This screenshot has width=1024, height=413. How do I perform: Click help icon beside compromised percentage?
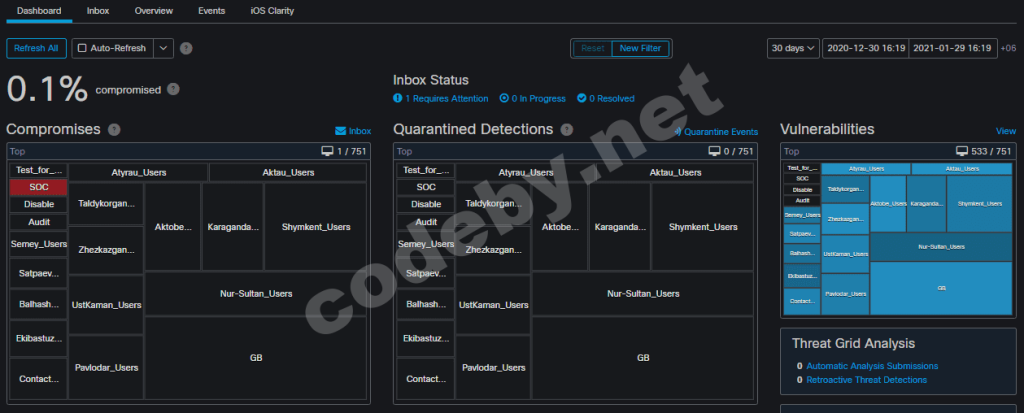click(x=173, y=90)
